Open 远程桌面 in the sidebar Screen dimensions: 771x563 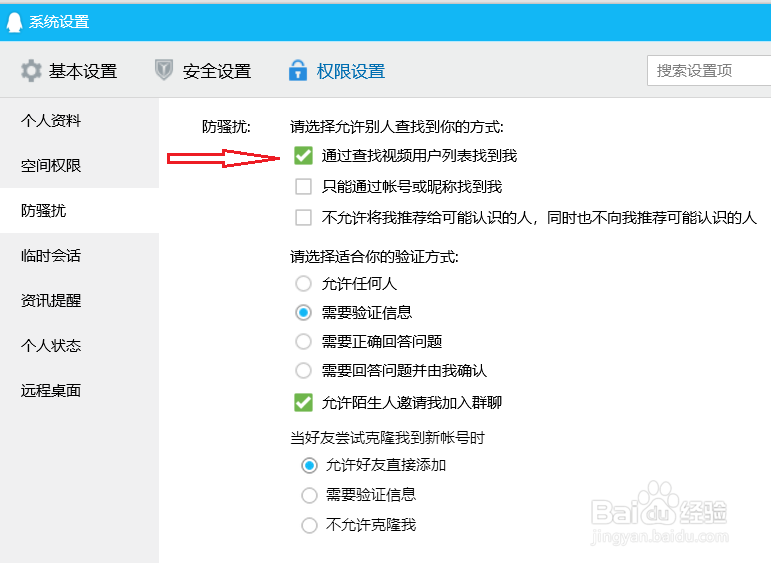coord(79,390)
